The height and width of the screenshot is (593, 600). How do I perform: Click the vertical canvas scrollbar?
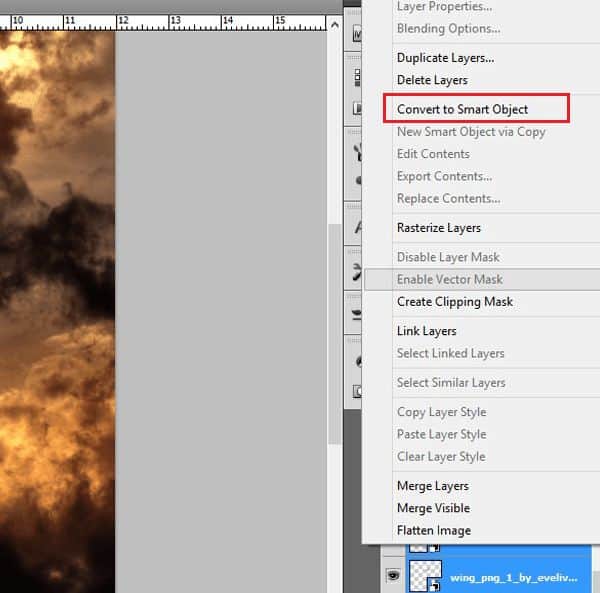click(334, 330)
